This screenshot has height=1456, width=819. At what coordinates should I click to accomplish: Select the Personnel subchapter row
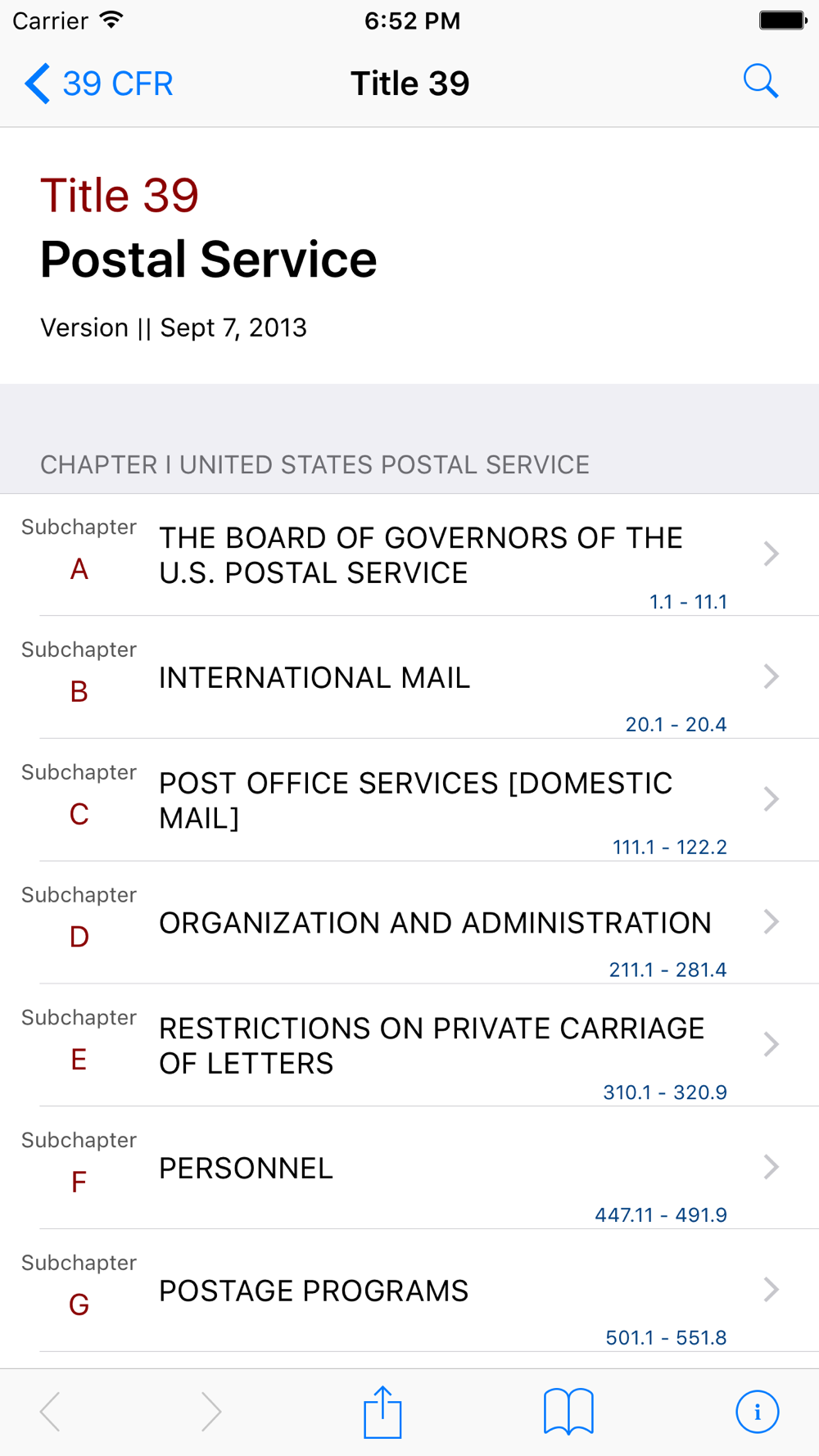pyautogui.click(x=409, y=1168)
